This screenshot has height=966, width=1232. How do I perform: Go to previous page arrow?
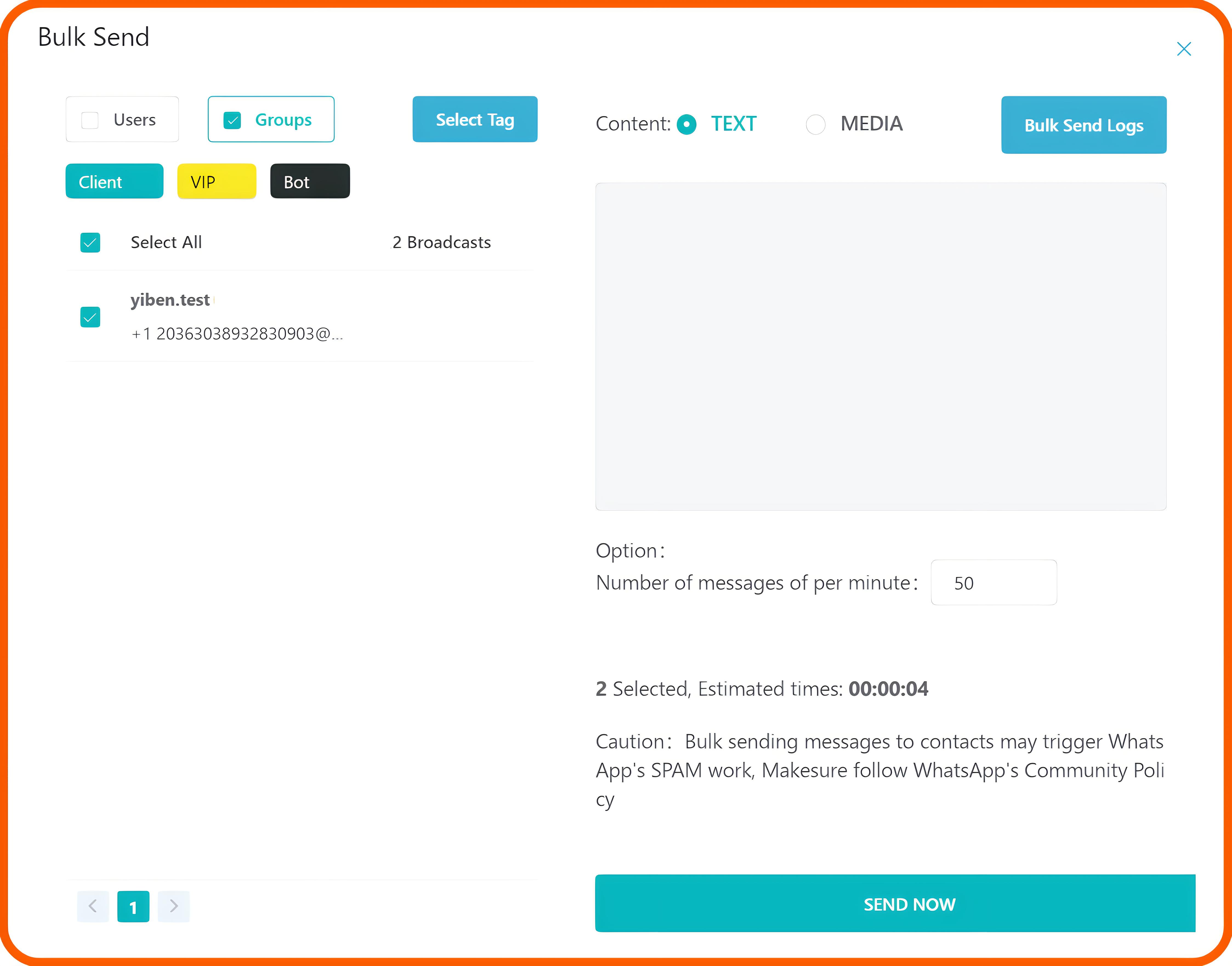point(93,906)
